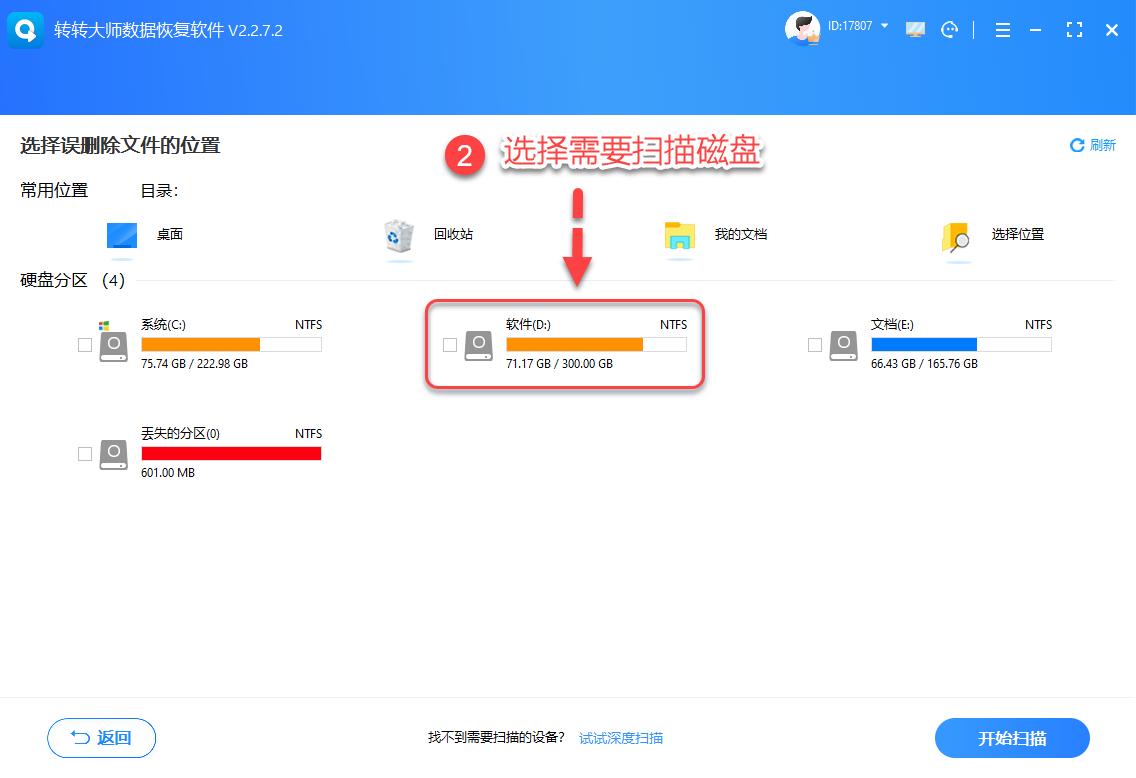Click the 硬盘分区 (4) section header

(72, 280)
